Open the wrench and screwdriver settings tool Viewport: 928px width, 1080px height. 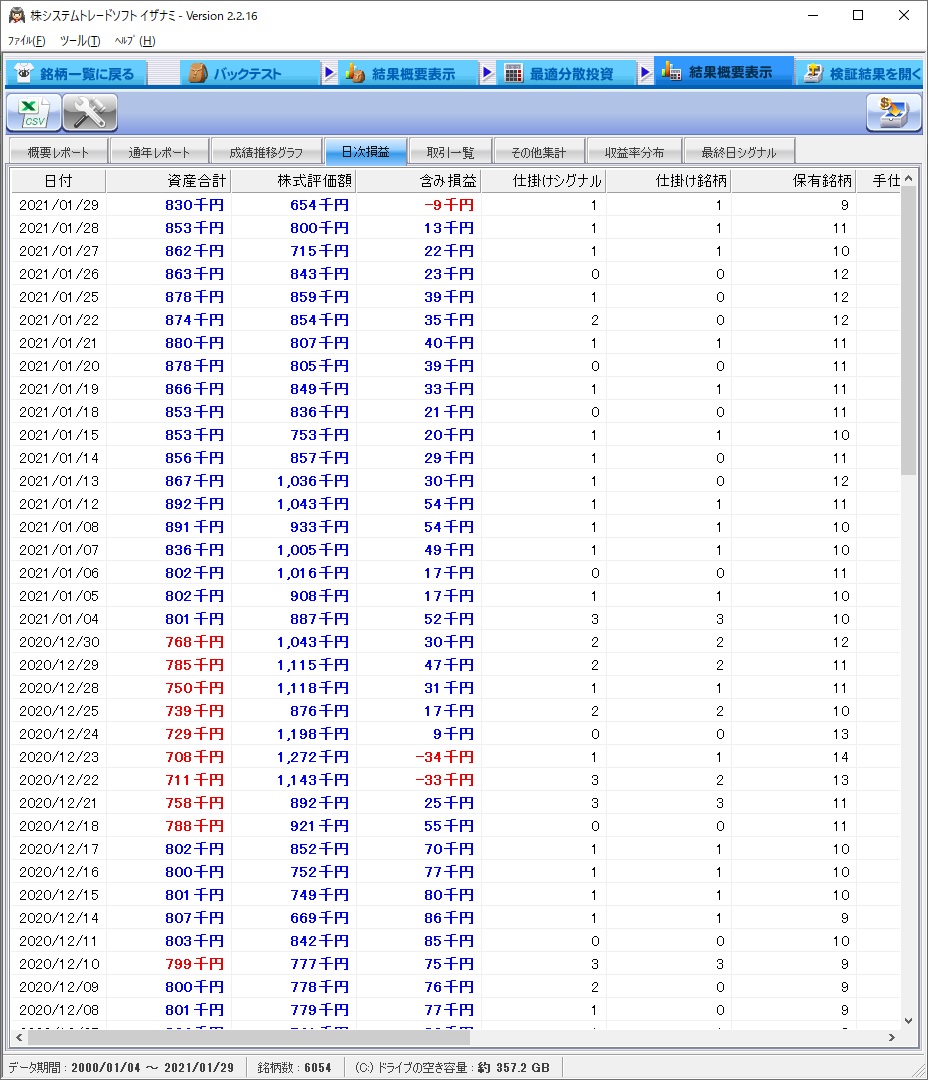click(90, 113)
